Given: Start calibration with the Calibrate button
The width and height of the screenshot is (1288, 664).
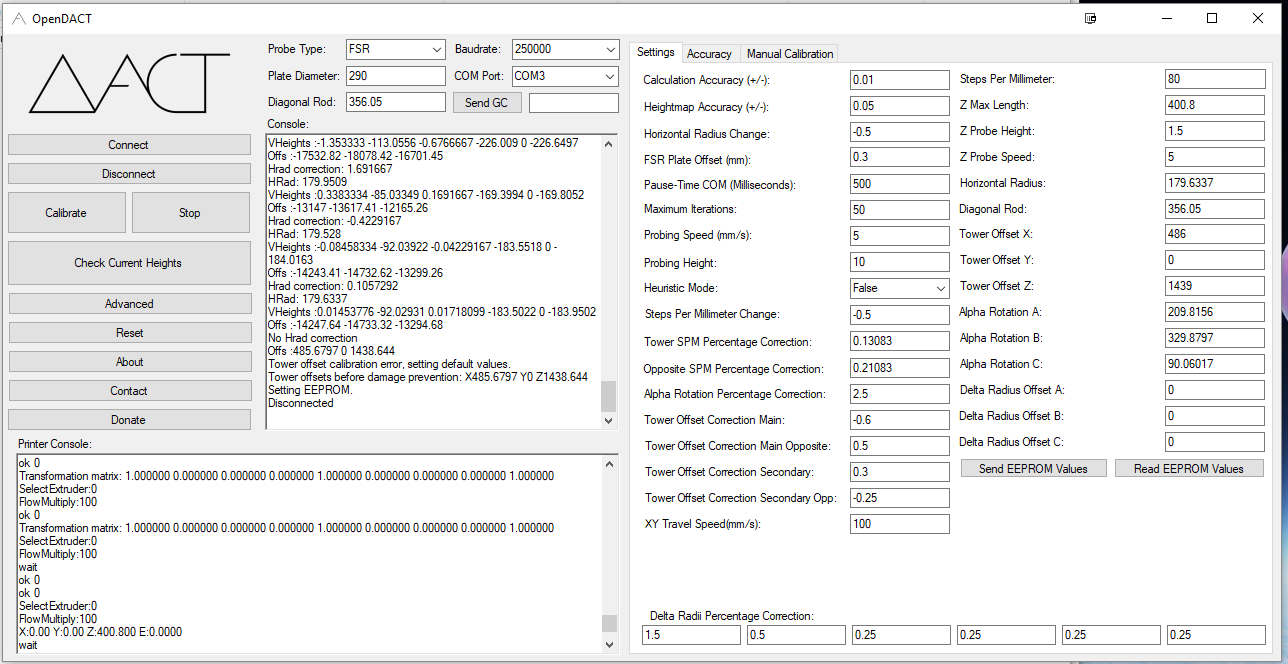Looking at the screenshot, I should coord(66,213).
